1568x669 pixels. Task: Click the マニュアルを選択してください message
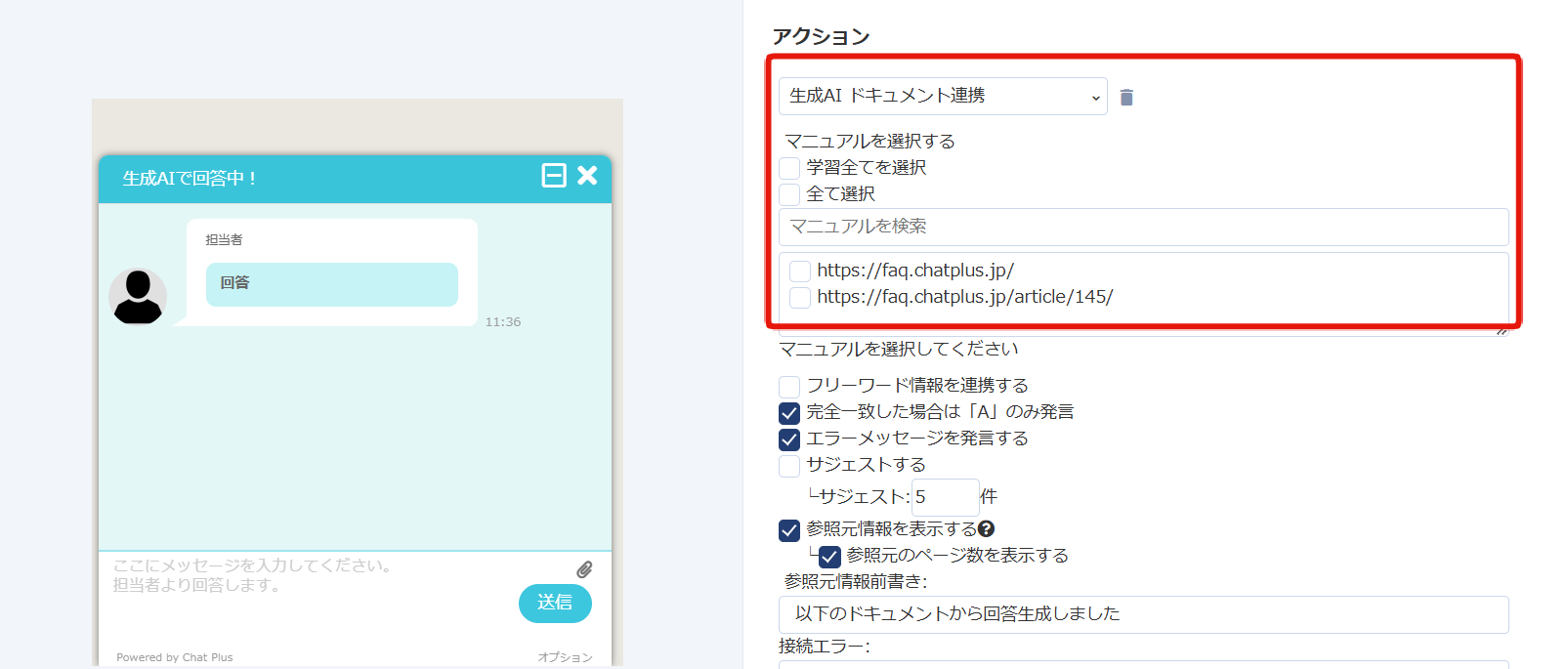pos(899,349)
